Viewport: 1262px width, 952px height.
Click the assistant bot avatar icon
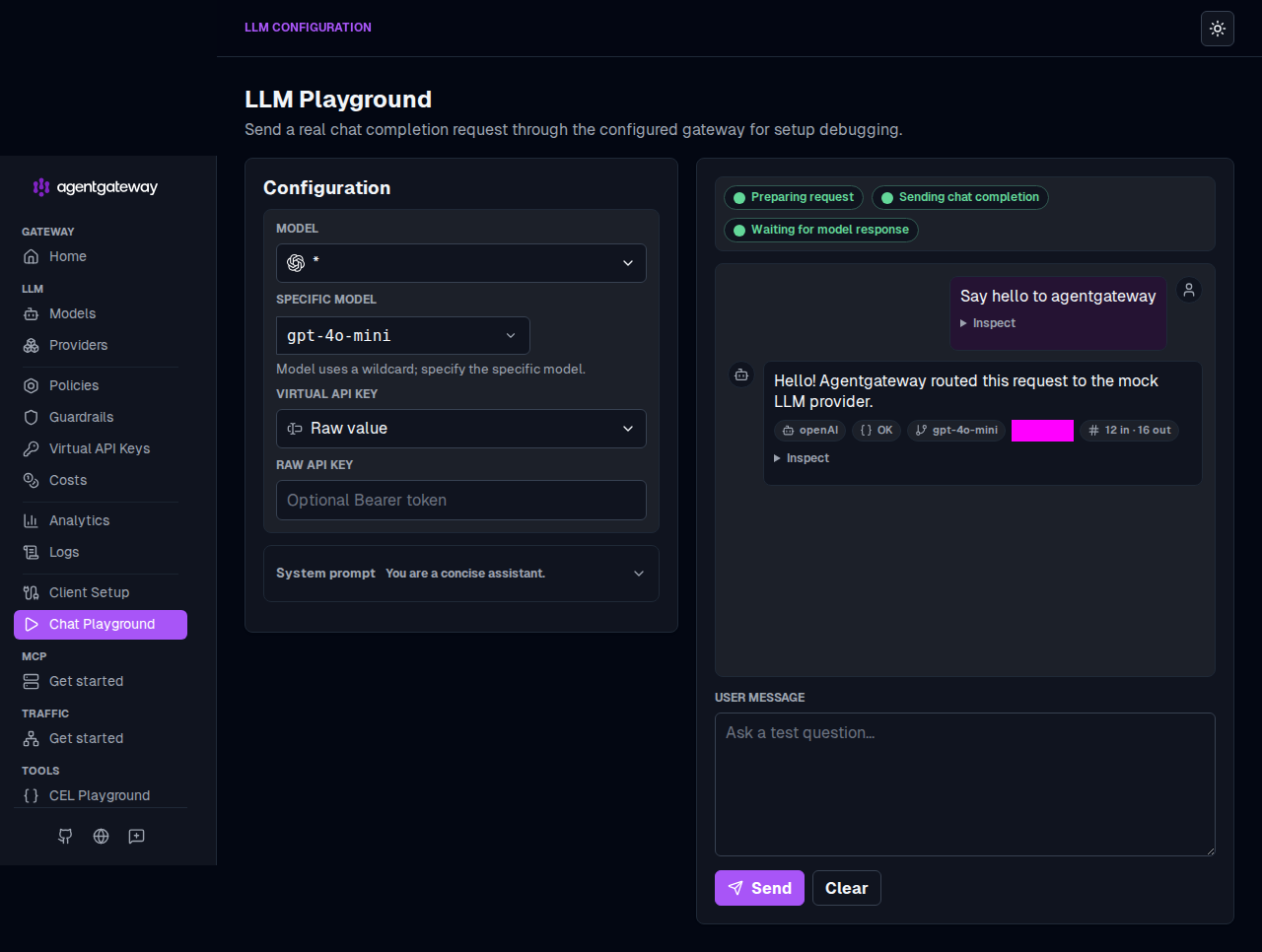coord(741,374)
